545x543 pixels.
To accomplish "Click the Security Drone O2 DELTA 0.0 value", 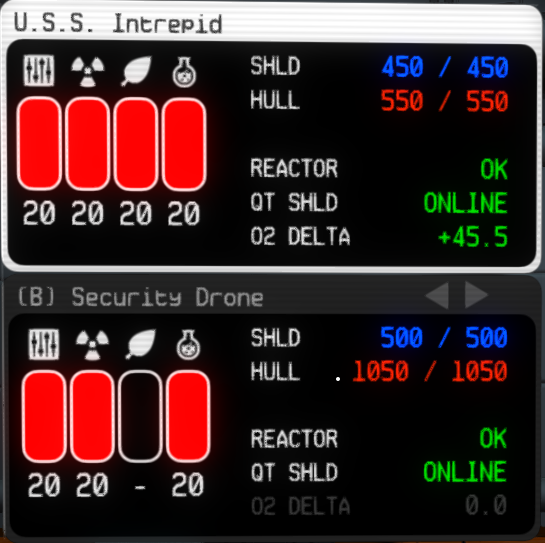I will coord(486,505).
